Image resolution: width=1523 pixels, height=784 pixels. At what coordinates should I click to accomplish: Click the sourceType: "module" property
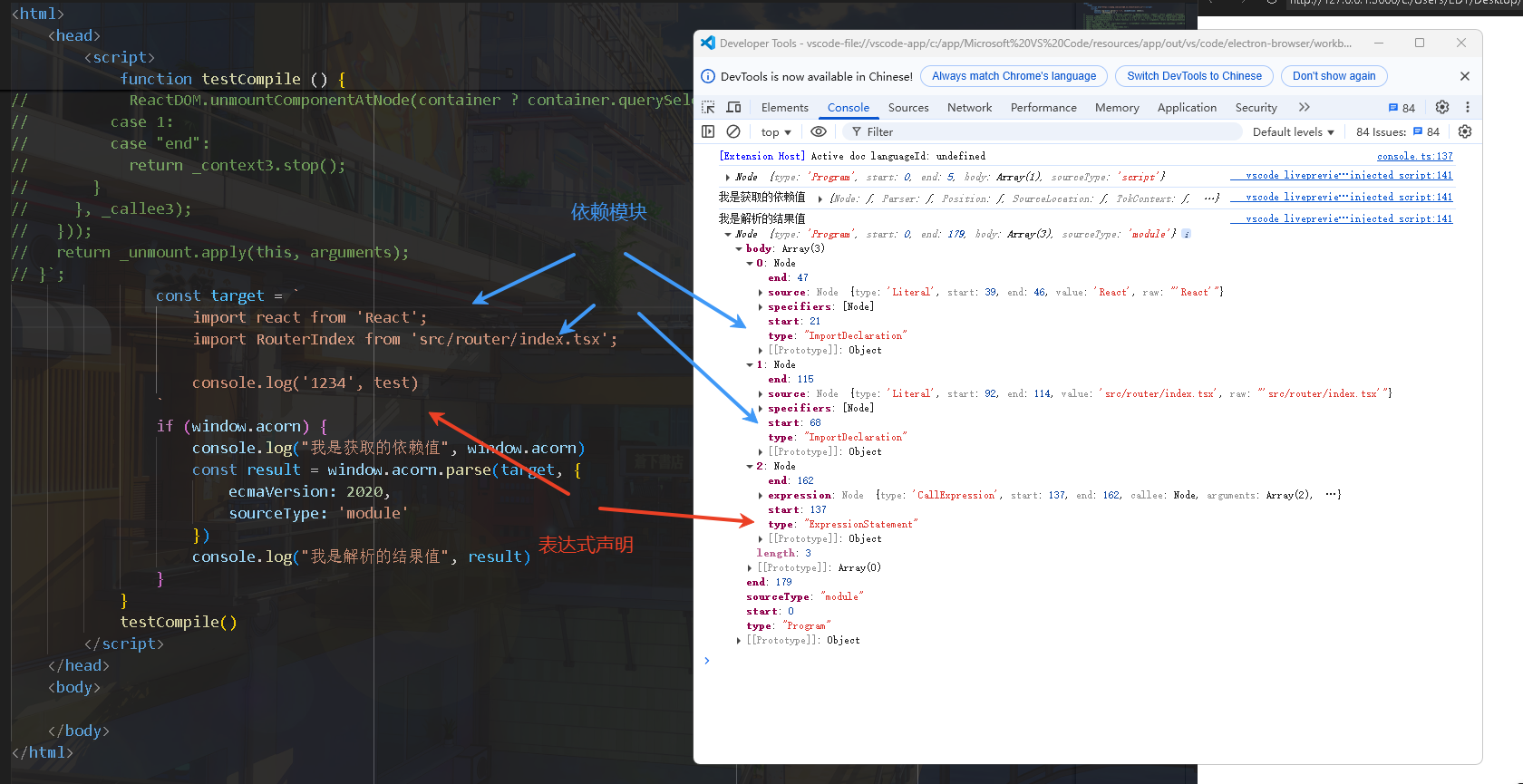pyautogui.click(x=805, y=596)
